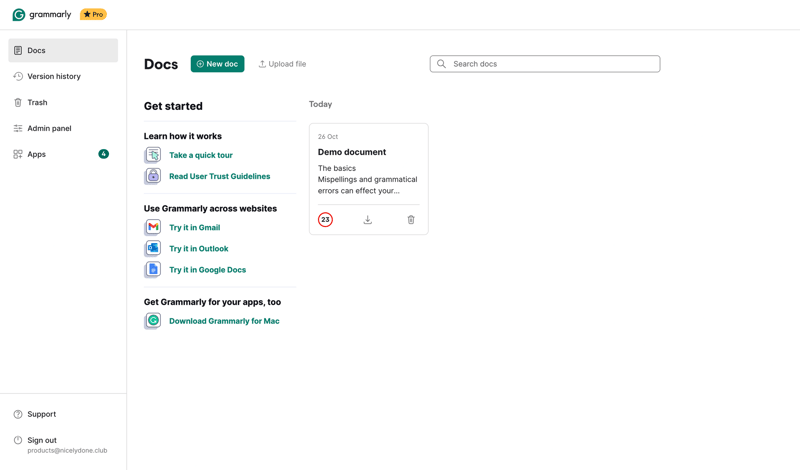Image resolution: width=800 pixels, height=470 pixels.
Task: Click Download Grammarly for Mac link
Action: click(x=224, y=321)
